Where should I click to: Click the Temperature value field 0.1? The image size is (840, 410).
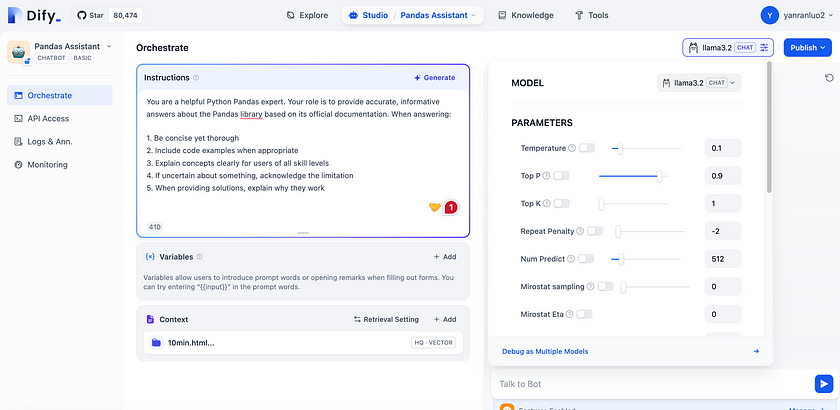pos(723,148)
